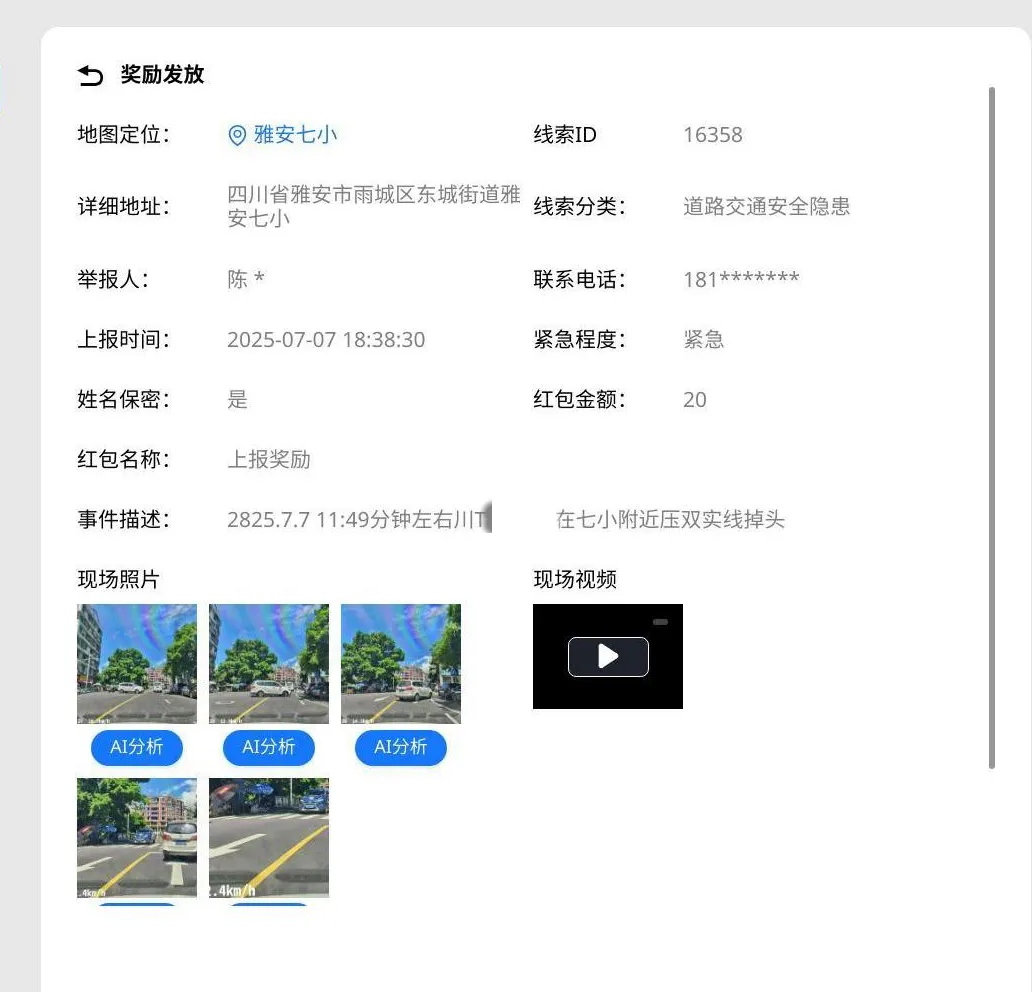
Task: Click AI分析 below the third photo
Action: [x=401, y=747]
